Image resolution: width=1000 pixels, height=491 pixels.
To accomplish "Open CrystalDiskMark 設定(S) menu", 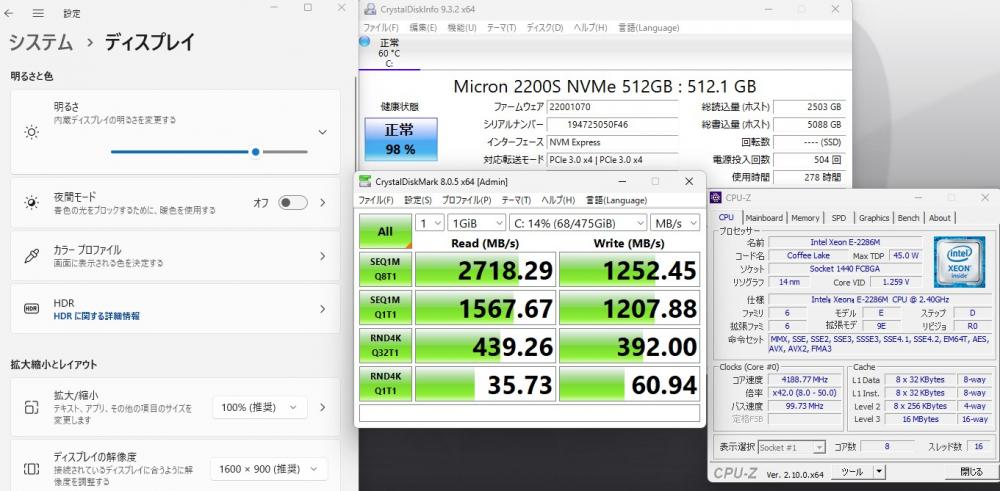I will [418, 200].
